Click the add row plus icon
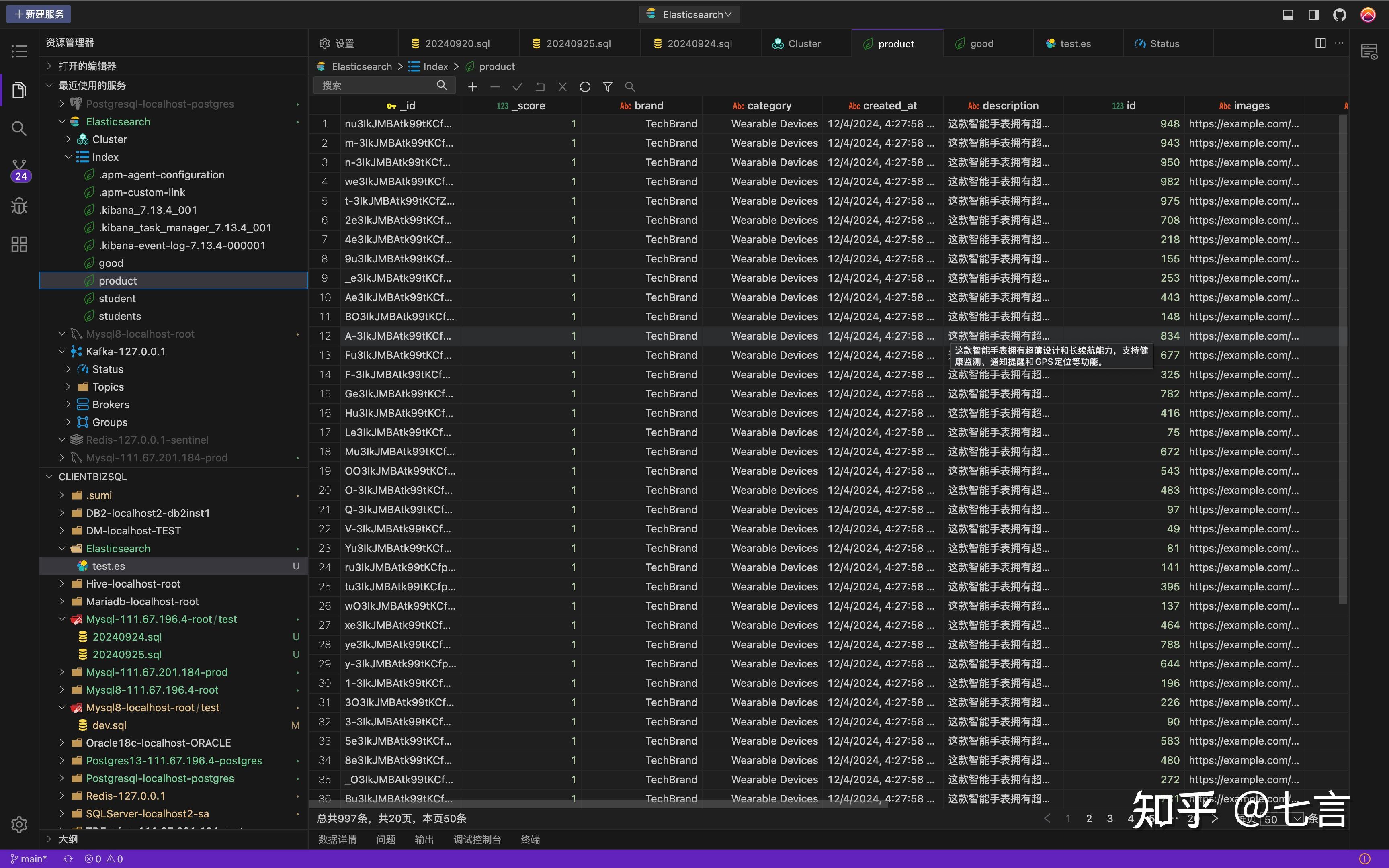The image size is (1389, 868). 472,87
